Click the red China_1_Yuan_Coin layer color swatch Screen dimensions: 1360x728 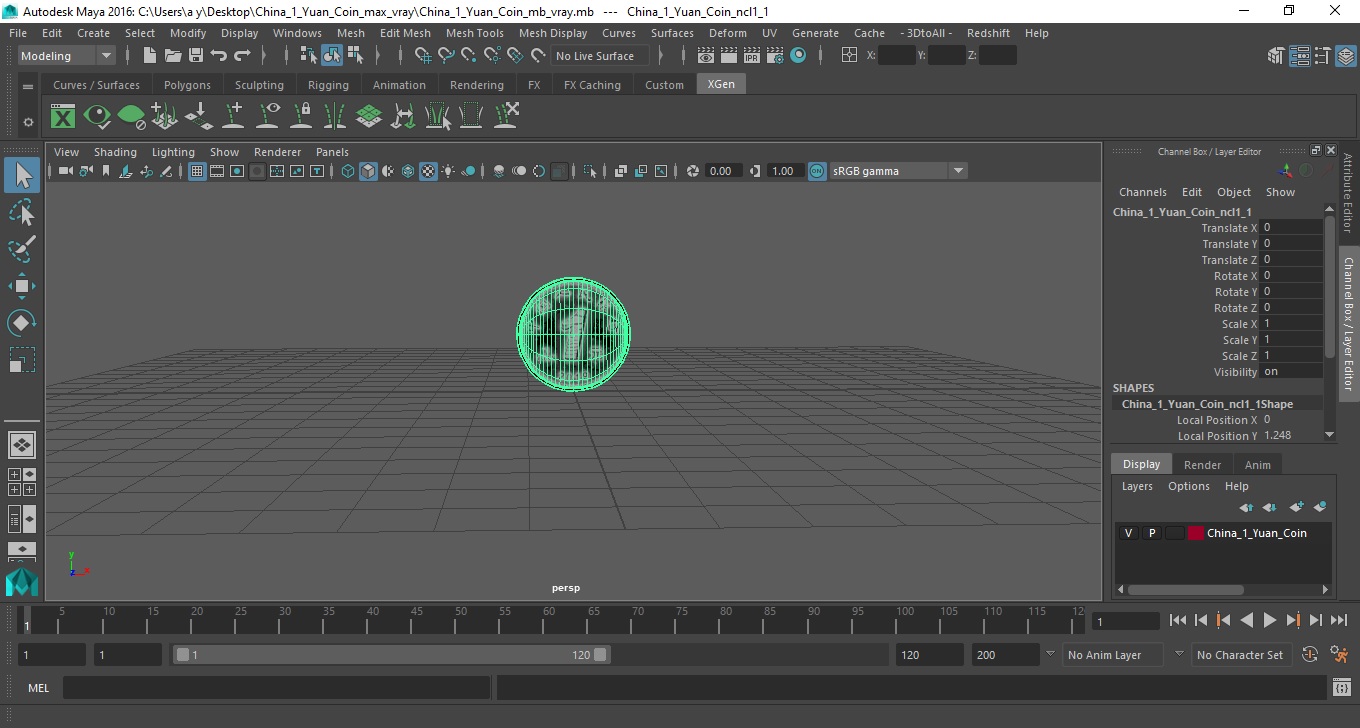(x=1195, y=533)
